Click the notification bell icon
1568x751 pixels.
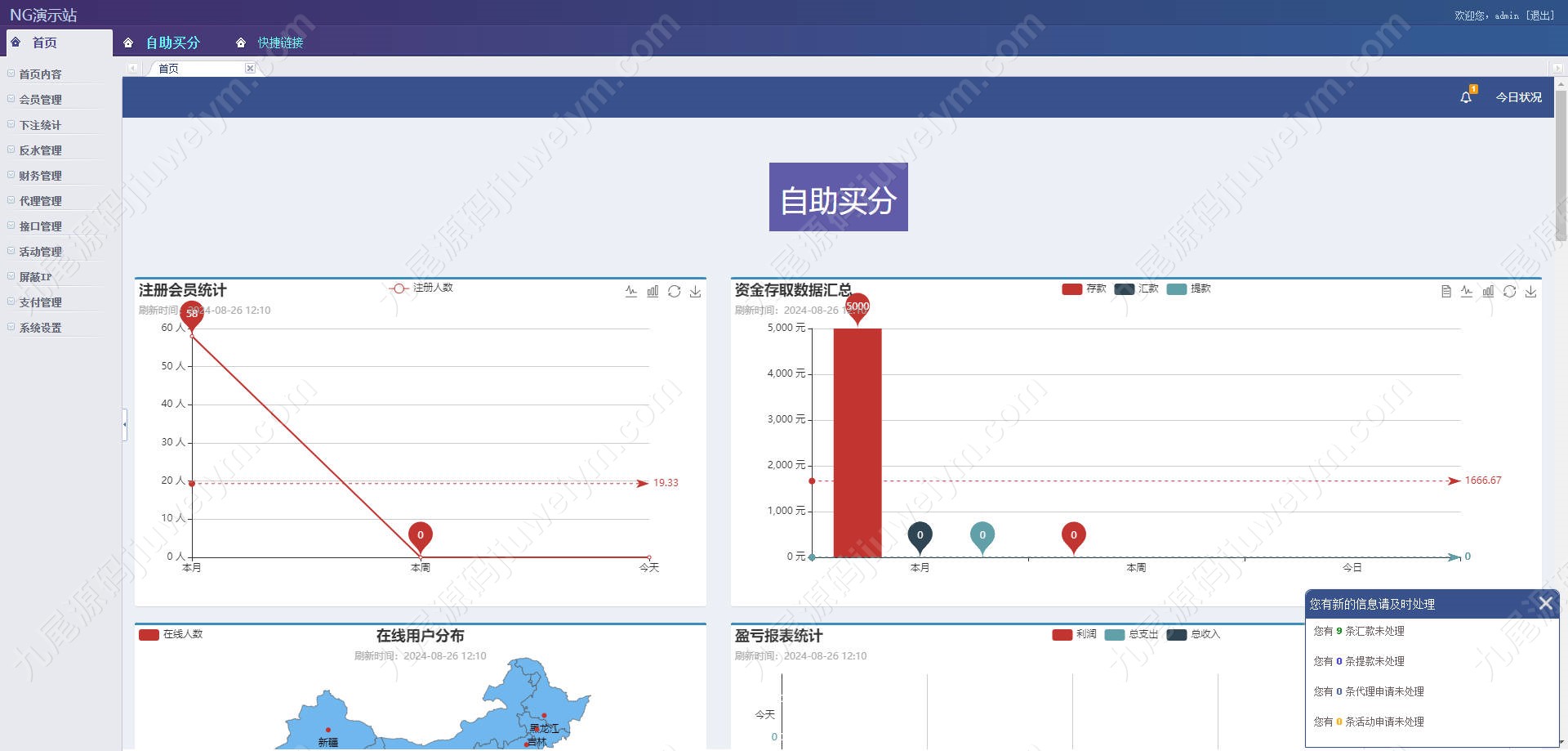pyautogui.click(x=1466, y=97)
